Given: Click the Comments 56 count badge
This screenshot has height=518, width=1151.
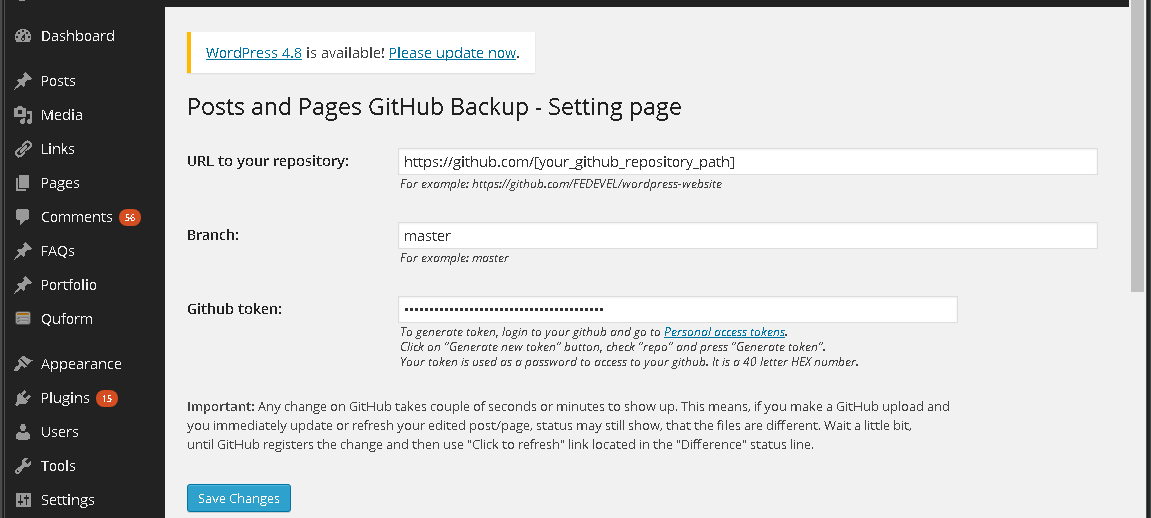Looking at the screenshot, I should [x=130, y=217].
